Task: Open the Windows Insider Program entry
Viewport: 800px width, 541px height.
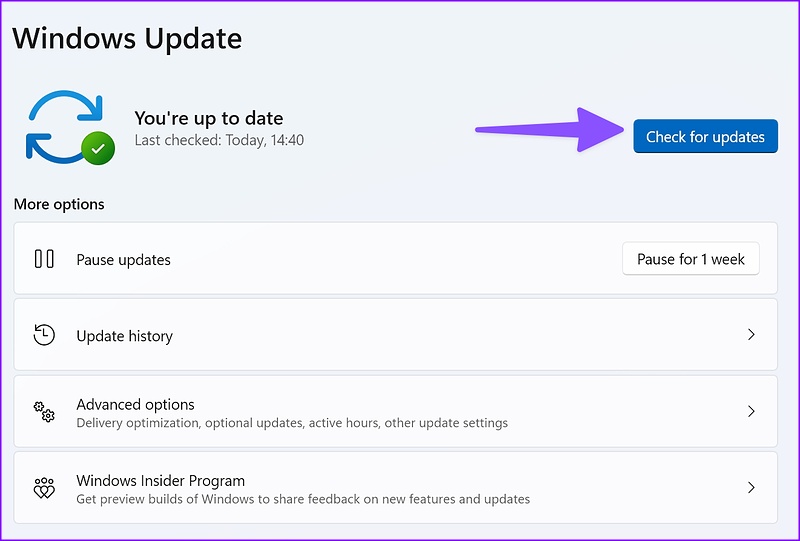Action: tap(395, 487)
